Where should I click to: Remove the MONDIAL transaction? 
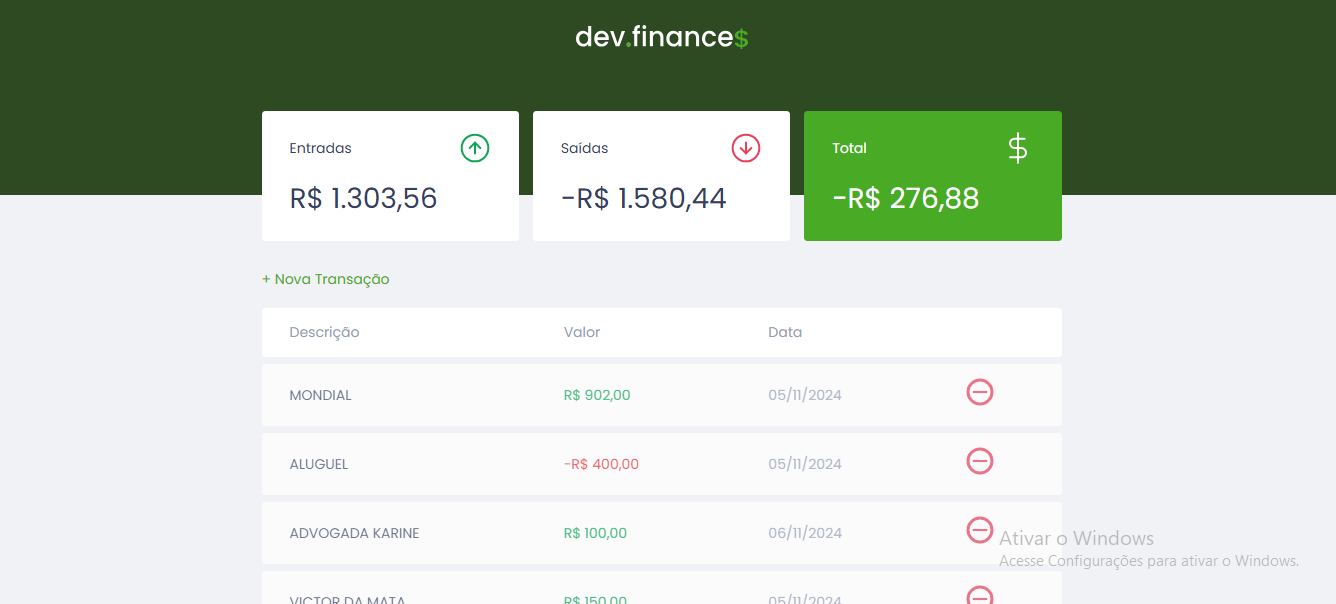pos(980,392)
